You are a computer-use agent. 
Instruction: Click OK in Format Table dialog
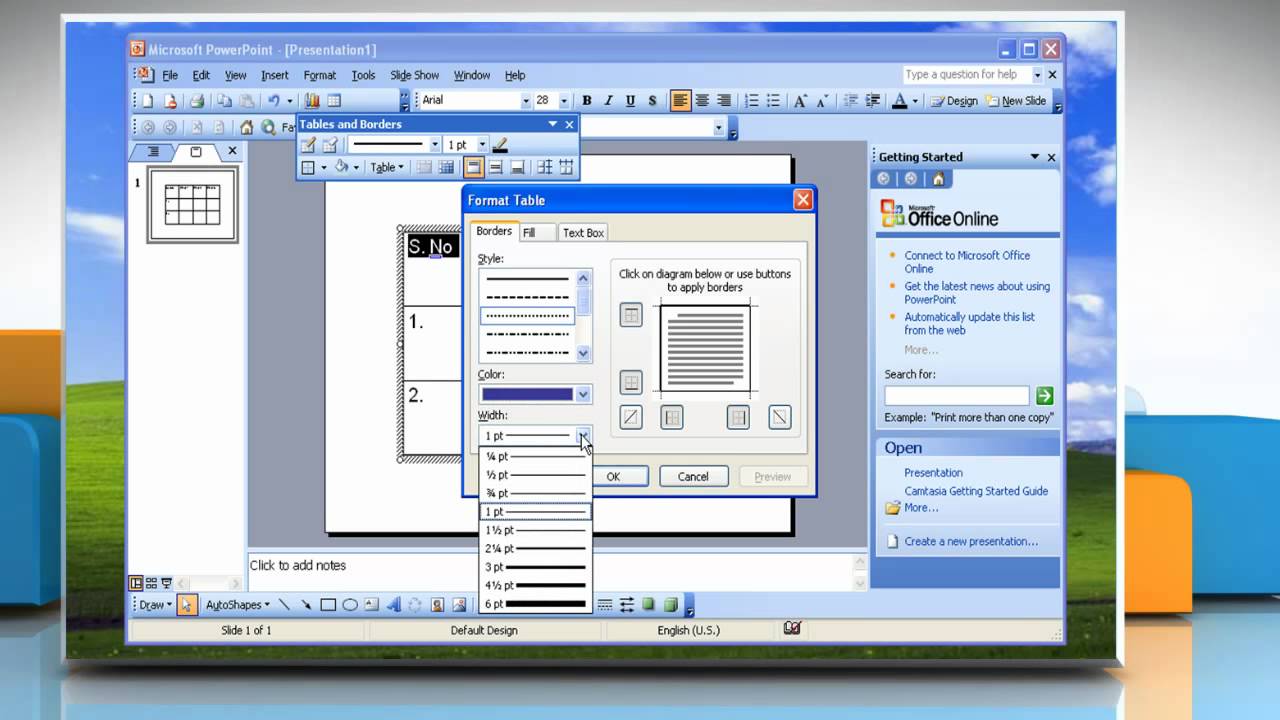click(x=613, y=477)
